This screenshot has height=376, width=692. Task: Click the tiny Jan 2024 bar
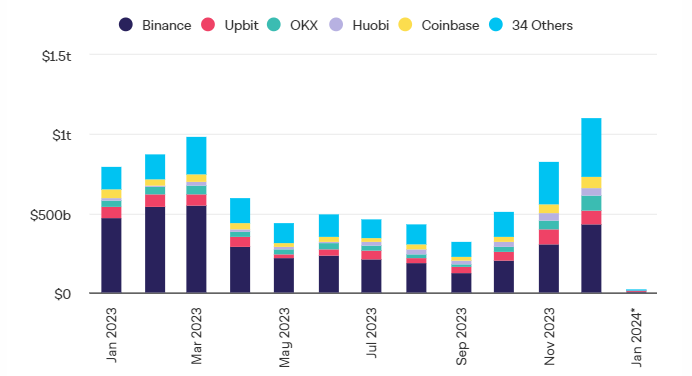pos(636,291)
